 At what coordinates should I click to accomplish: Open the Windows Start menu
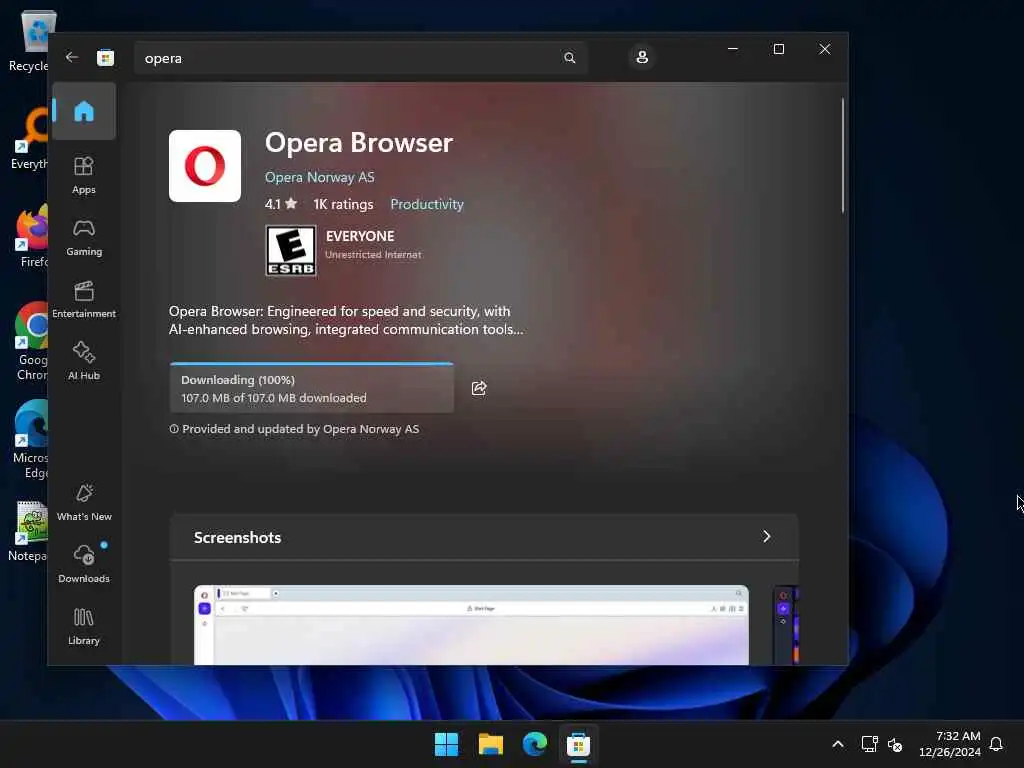447,744
